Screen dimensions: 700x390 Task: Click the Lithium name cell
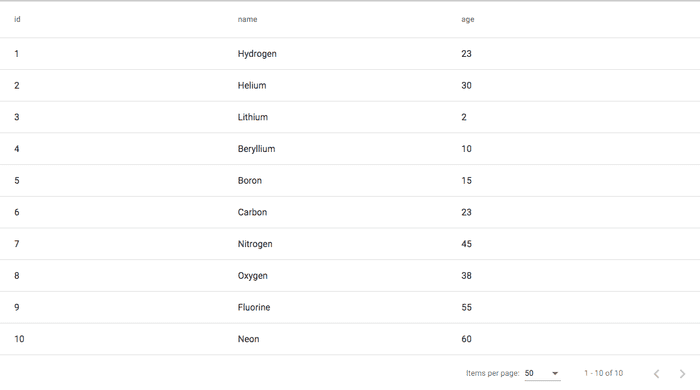253,117
